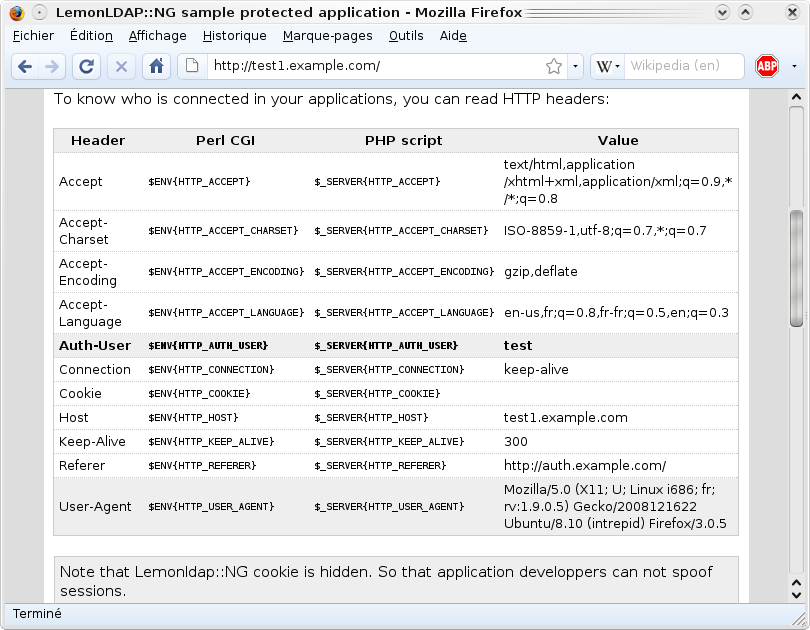The height and width of the screenshot is (630, 810).
Task: Click the Lemonldap::NG cookie note
Action: coord(396,581)
